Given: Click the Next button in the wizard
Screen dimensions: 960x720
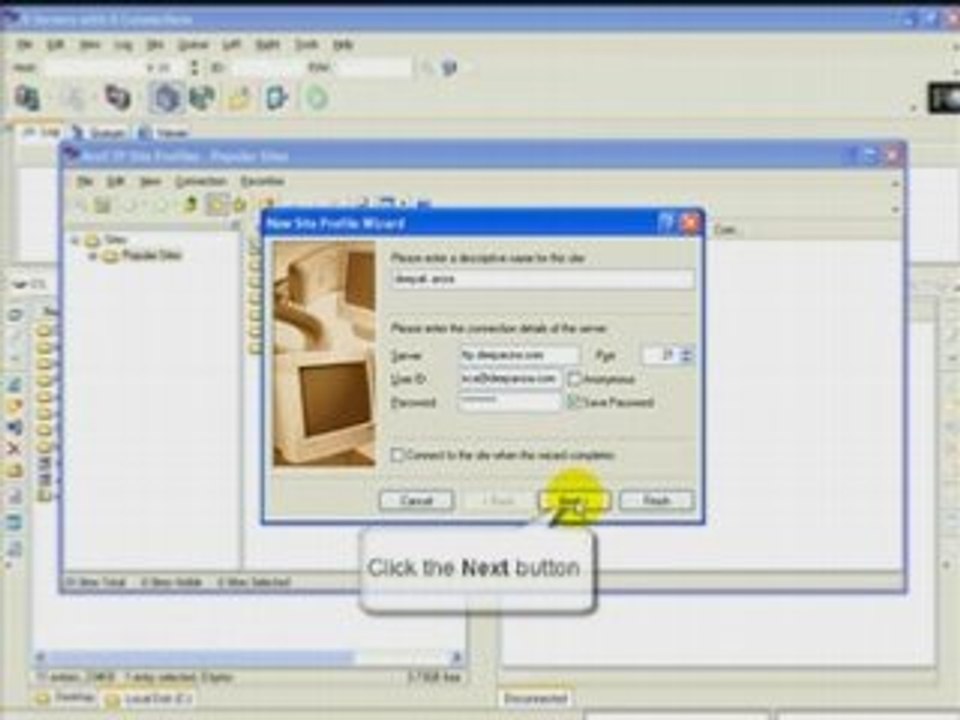Looking at the screenshot, I should (x=574, y=501).
